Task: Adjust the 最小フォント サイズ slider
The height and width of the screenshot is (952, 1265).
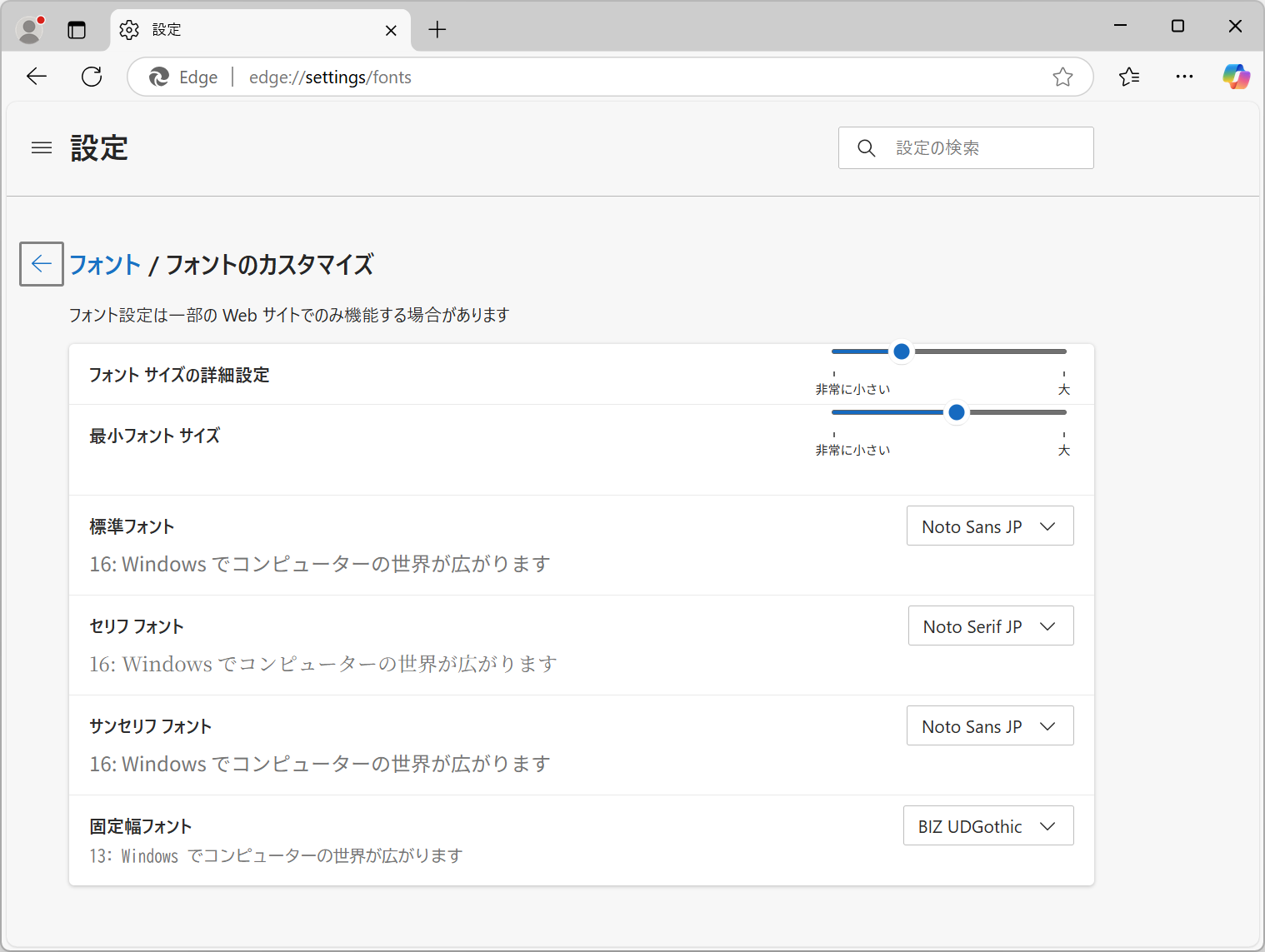Action: [956, 411]
